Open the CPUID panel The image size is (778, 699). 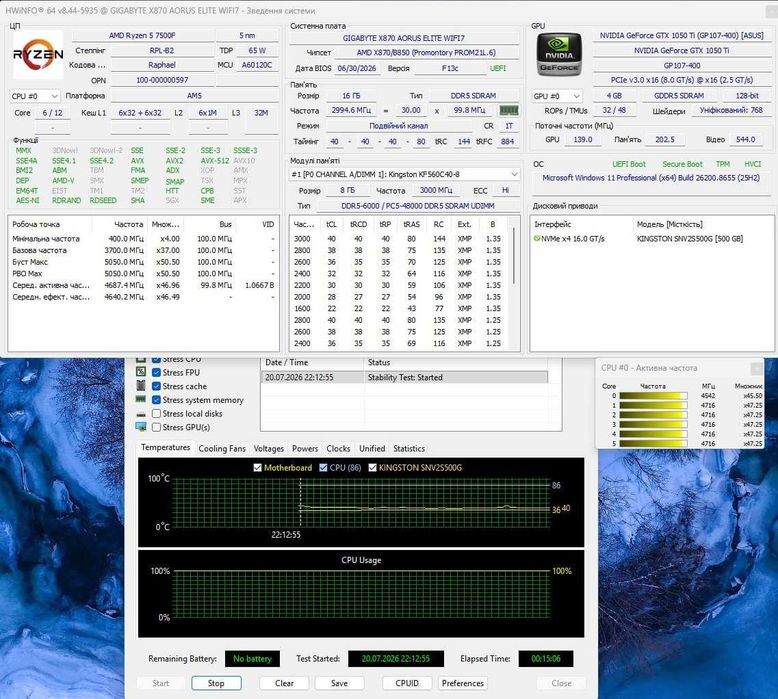407,683
